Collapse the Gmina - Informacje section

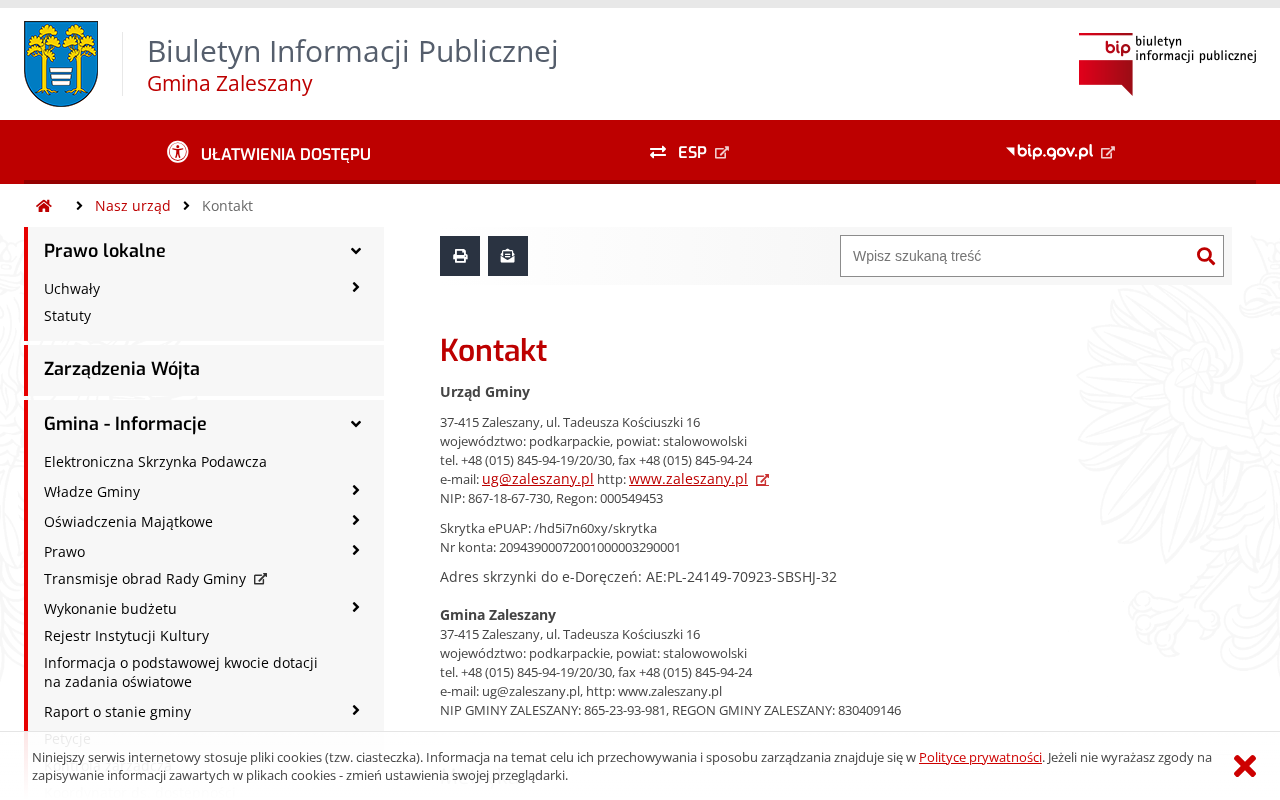[356, 424]
